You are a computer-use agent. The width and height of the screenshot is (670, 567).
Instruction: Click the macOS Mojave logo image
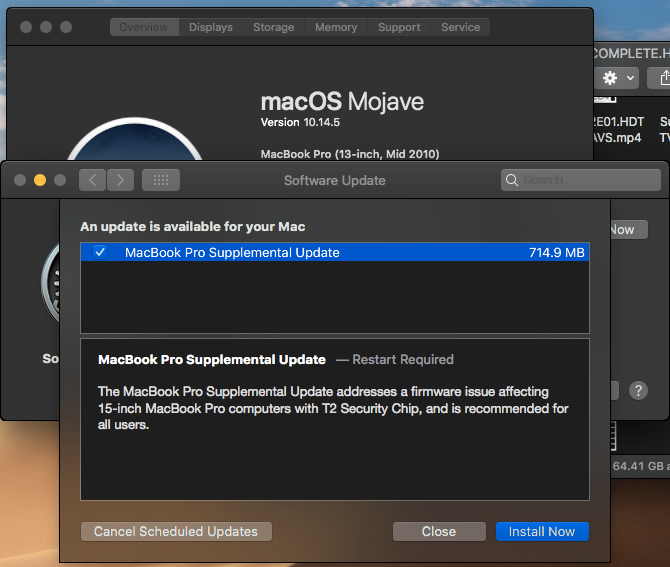(135, 139)
